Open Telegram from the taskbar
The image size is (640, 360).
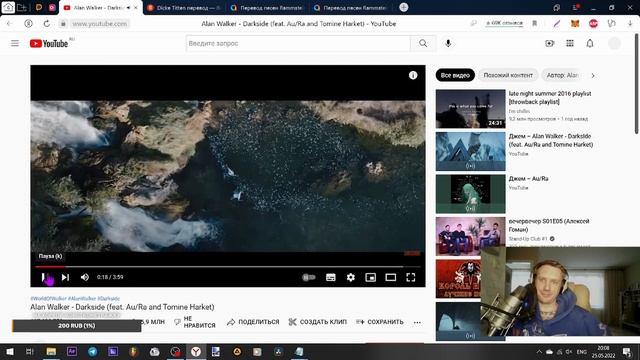pyautogui.click(x=93, y=351)
